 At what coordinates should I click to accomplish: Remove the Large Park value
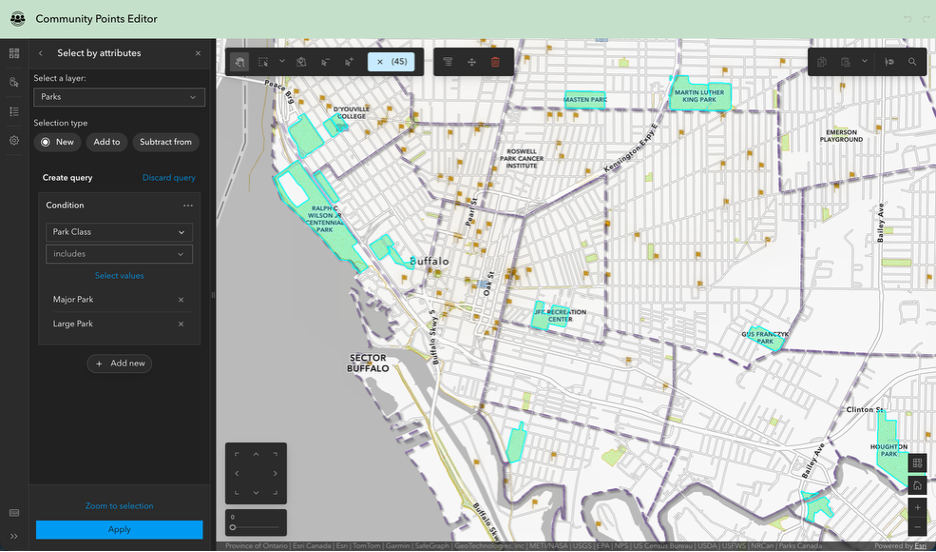point(181,324)
